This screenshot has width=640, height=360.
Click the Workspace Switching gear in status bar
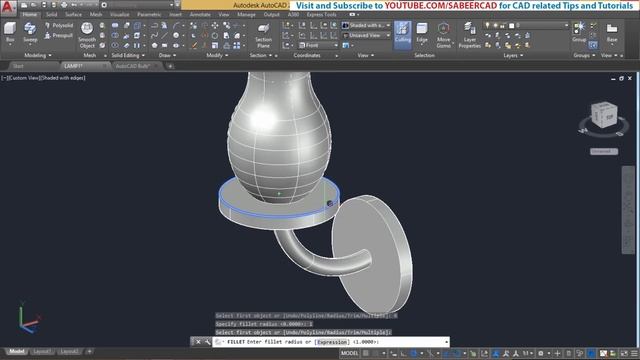coord(541,353)
